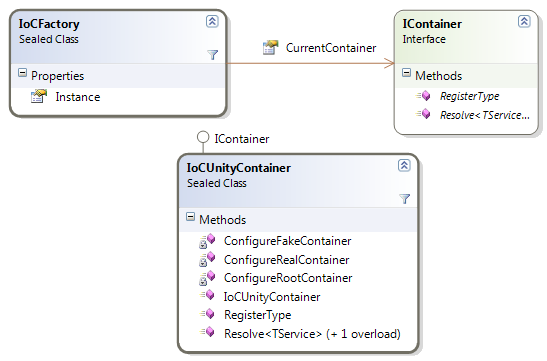Select the ConfigureFakeContainer private method icon
This screenshot has height=361, width=547.
[207, 241]
